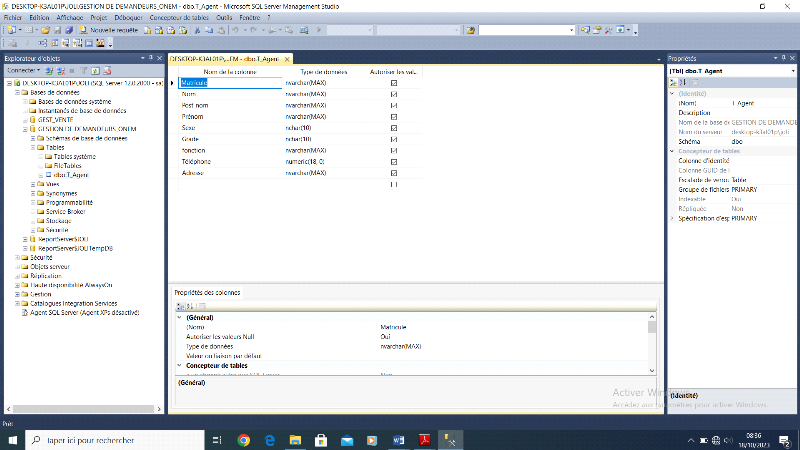Click the Disconnect icon in Object Explorer

point(61,70)
